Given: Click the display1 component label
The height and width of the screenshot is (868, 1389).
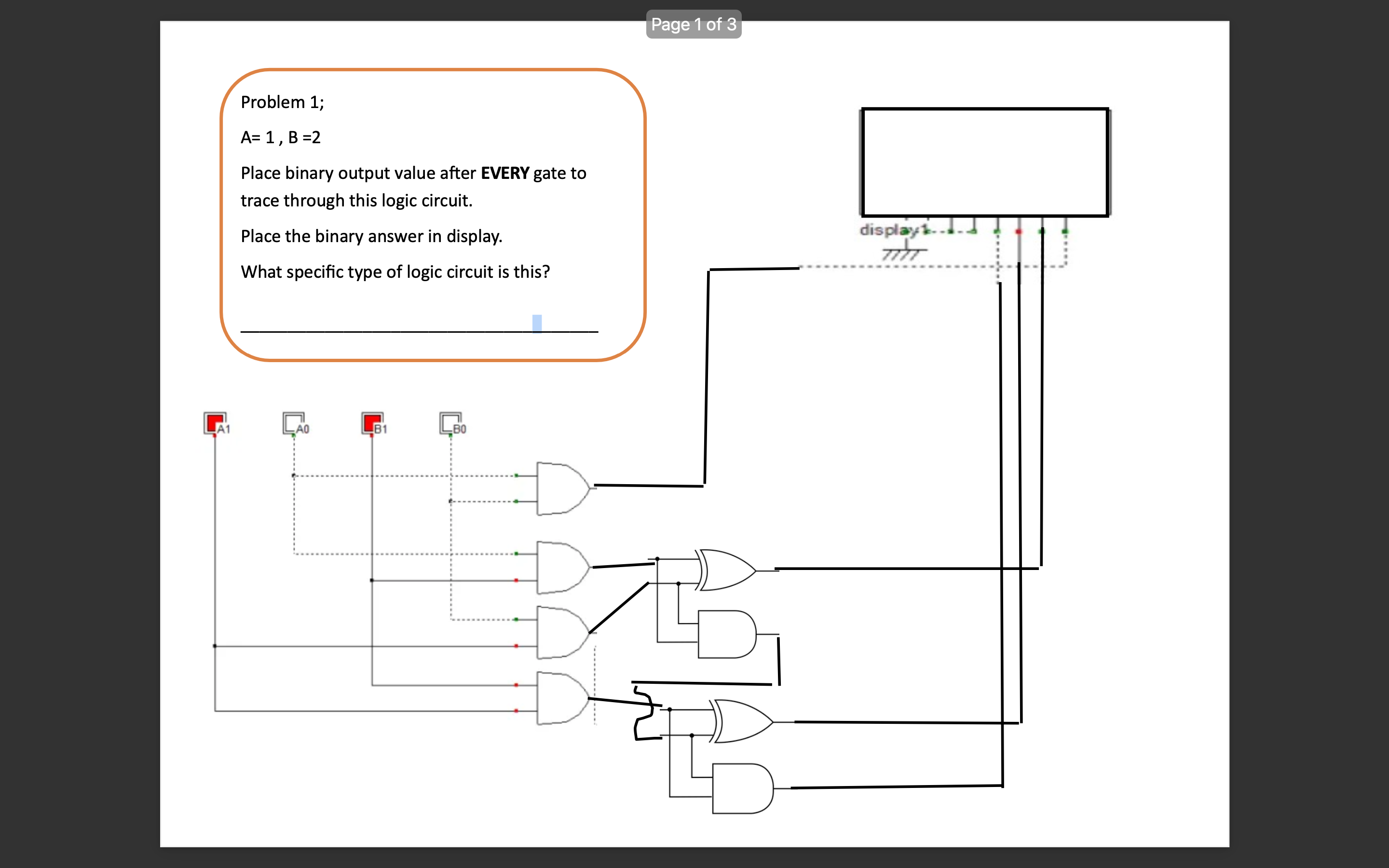Looking at the screenshot, I should 894,230.
